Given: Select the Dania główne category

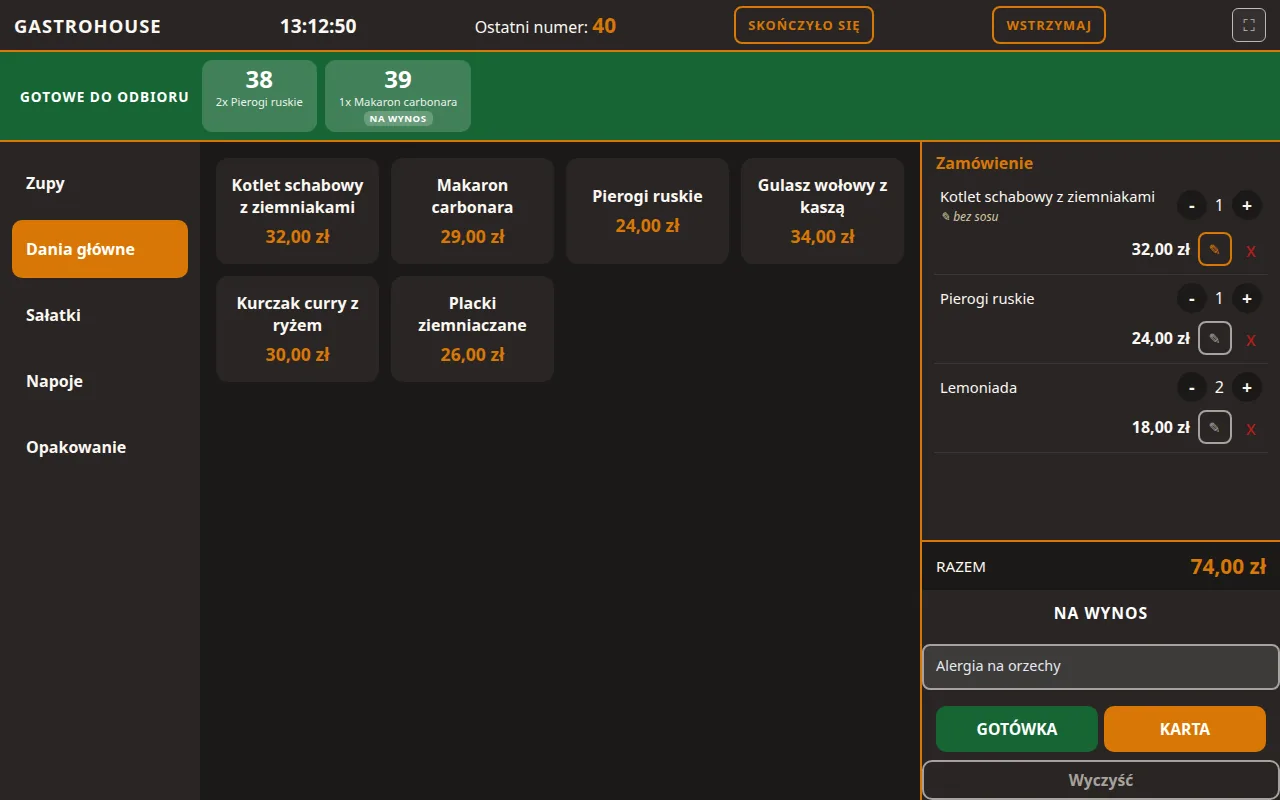Looking at the screenshot, I should (x=100, y=249).
